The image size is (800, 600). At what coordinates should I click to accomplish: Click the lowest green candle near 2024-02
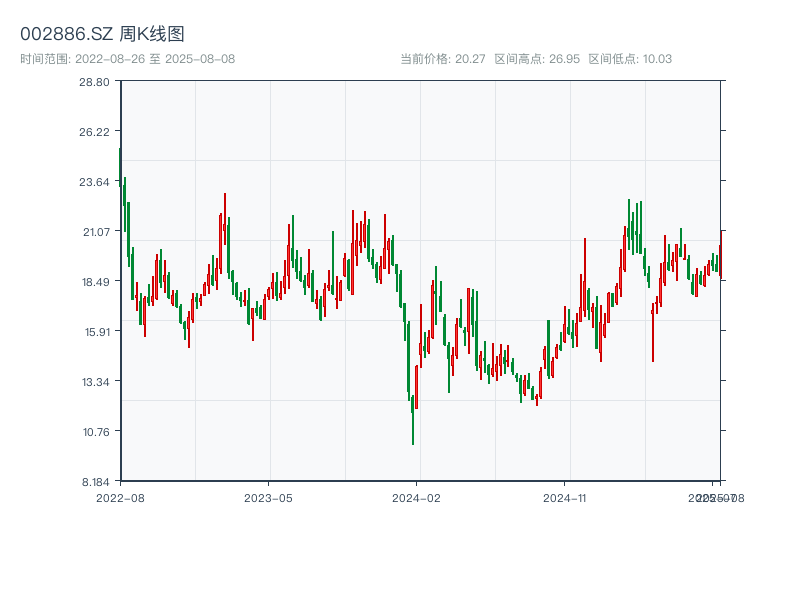click(412, 420)
